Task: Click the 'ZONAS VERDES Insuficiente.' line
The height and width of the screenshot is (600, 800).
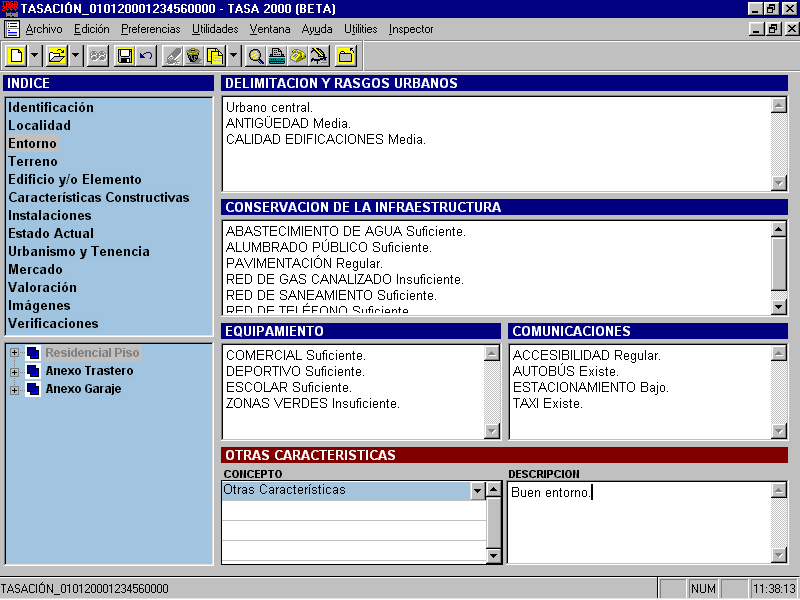Action: point(313,404)
